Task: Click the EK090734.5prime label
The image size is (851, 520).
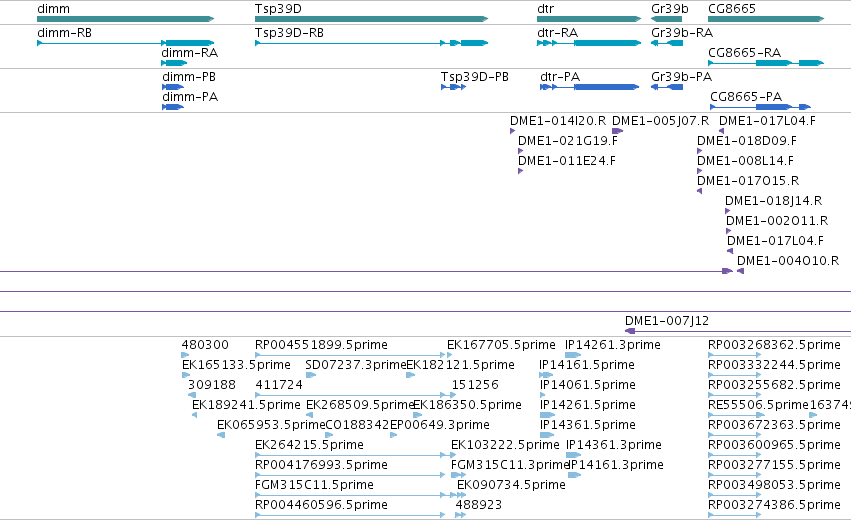Action: click(x=511, y=485)
